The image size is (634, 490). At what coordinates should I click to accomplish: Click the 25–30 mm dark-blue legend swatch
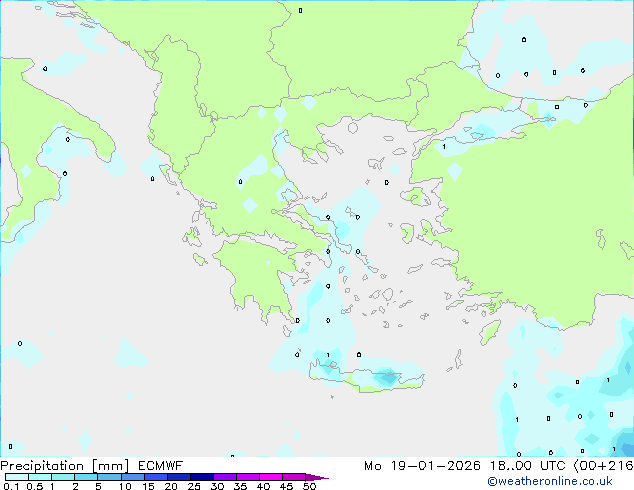coord(202,477)
